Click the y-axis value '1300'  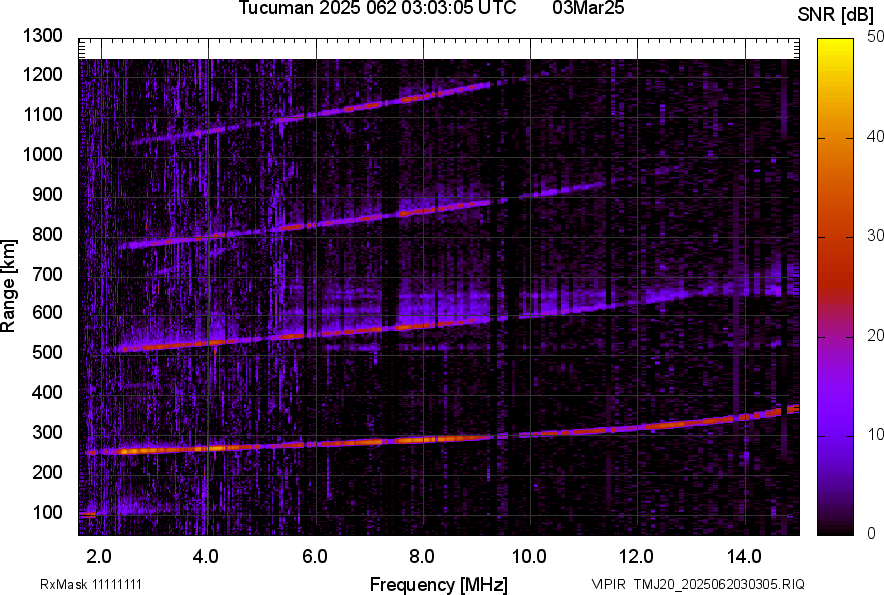coord(42,36)
